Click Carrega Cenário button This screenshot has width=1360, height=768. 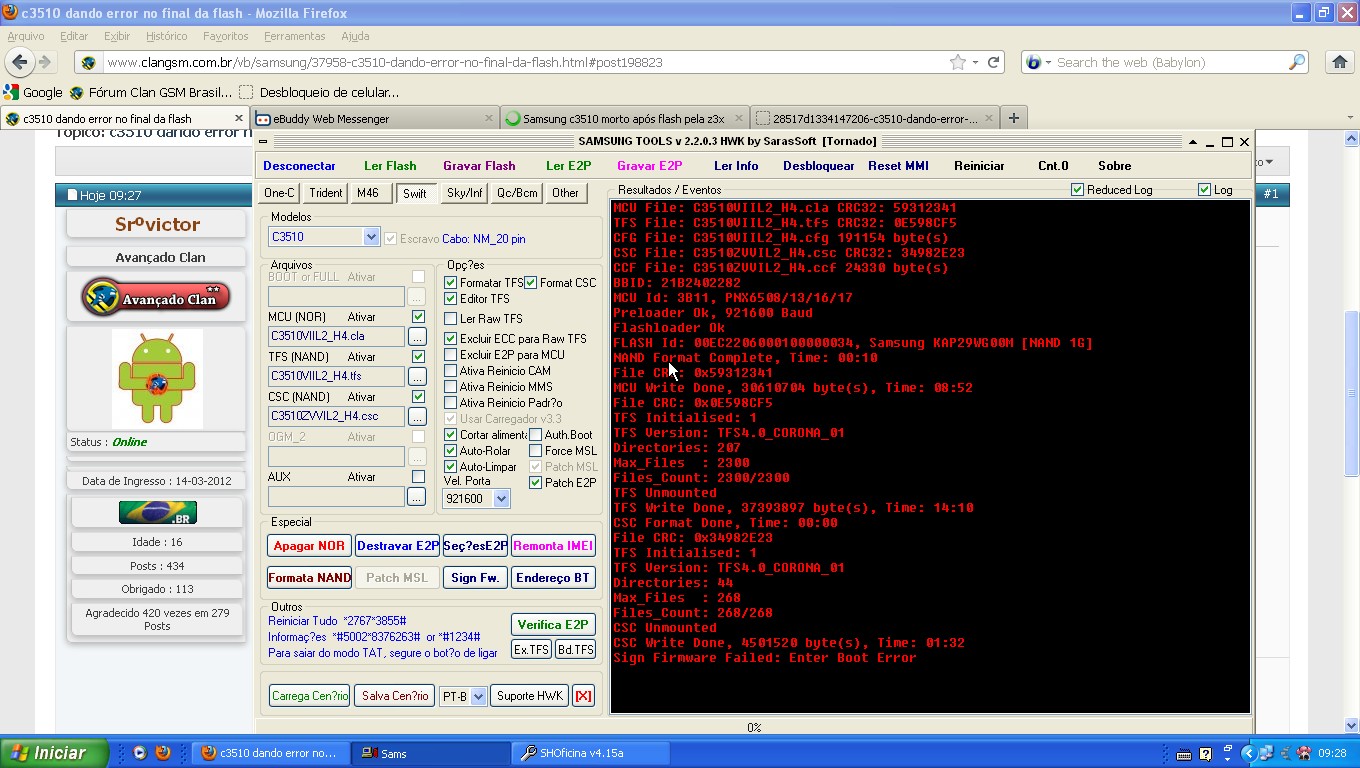point(309,696)
